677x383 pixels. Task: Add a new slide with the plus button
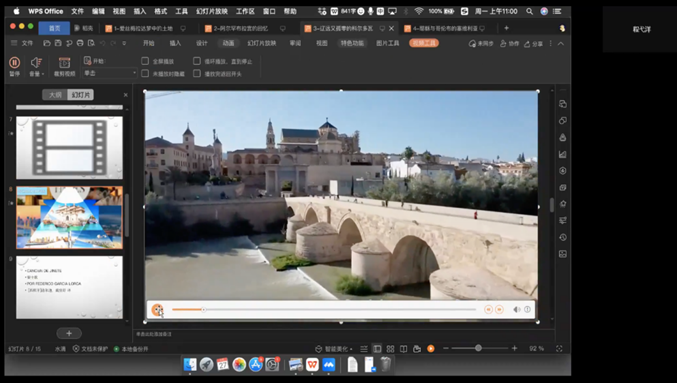click(69, 333)
